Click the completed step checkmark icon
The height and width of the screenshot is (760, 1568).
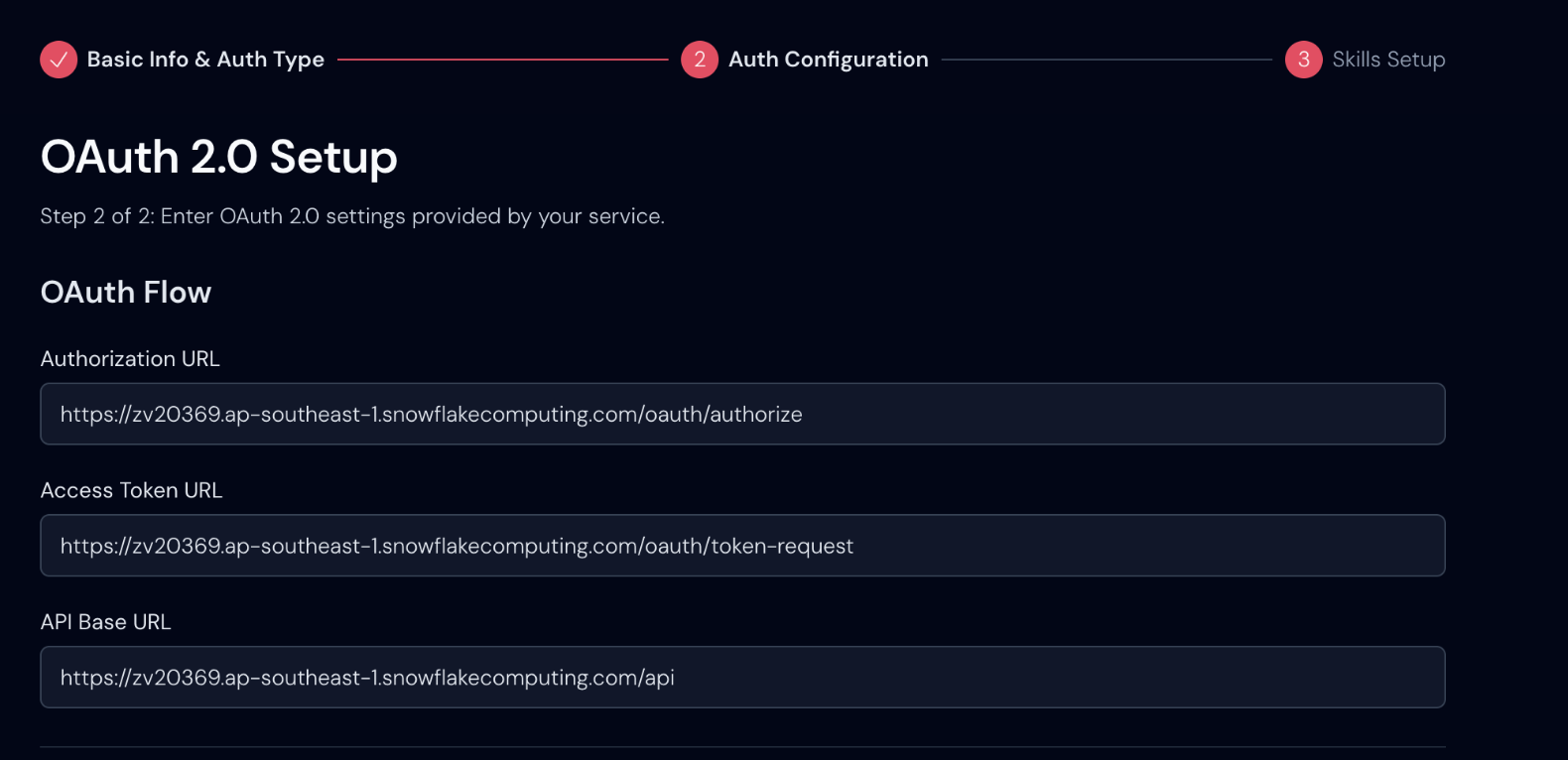pyautogui.click(x=59, y=60)
